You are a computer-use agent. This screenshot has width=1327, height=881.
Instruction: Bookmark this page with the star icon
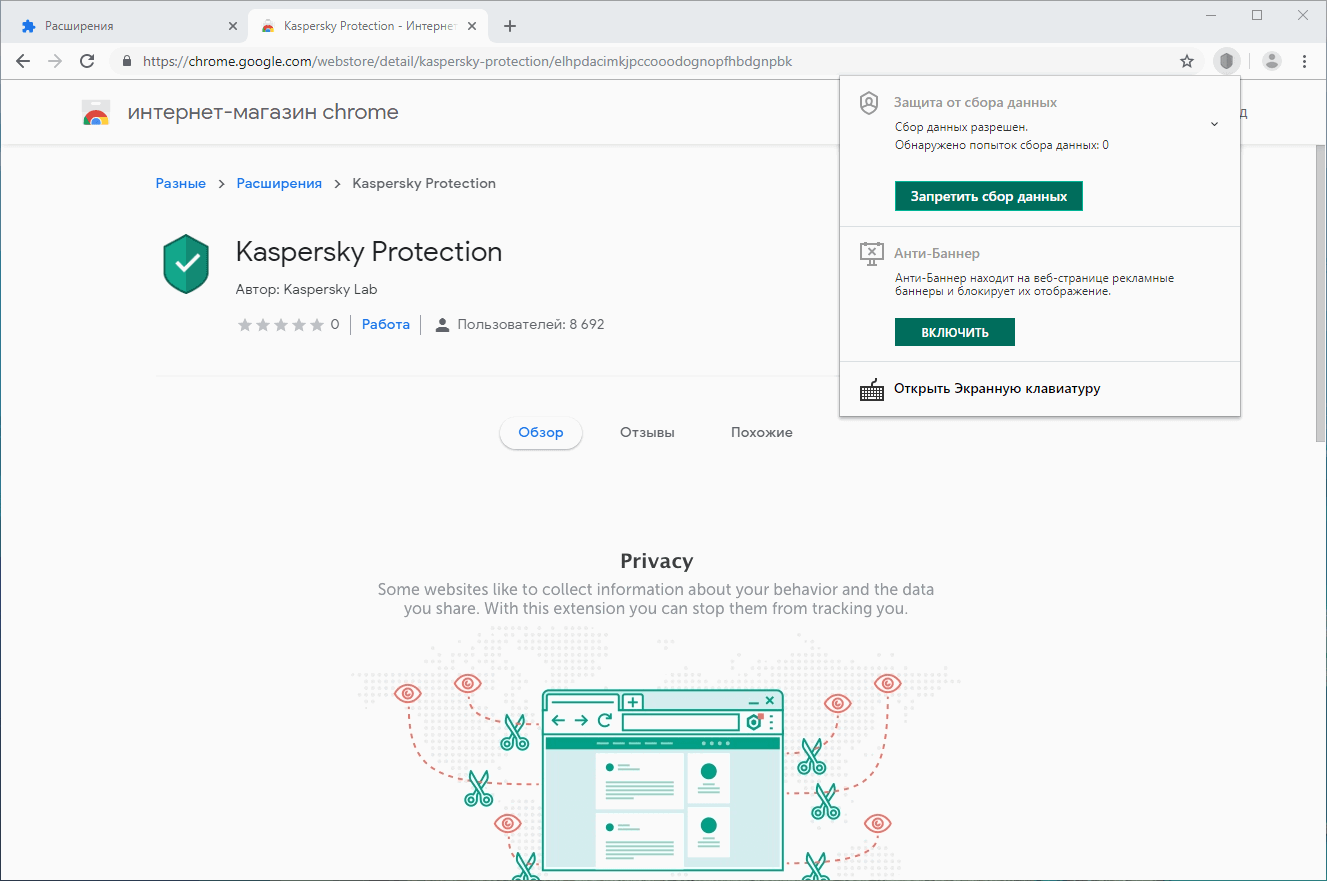coord(1187,61)
